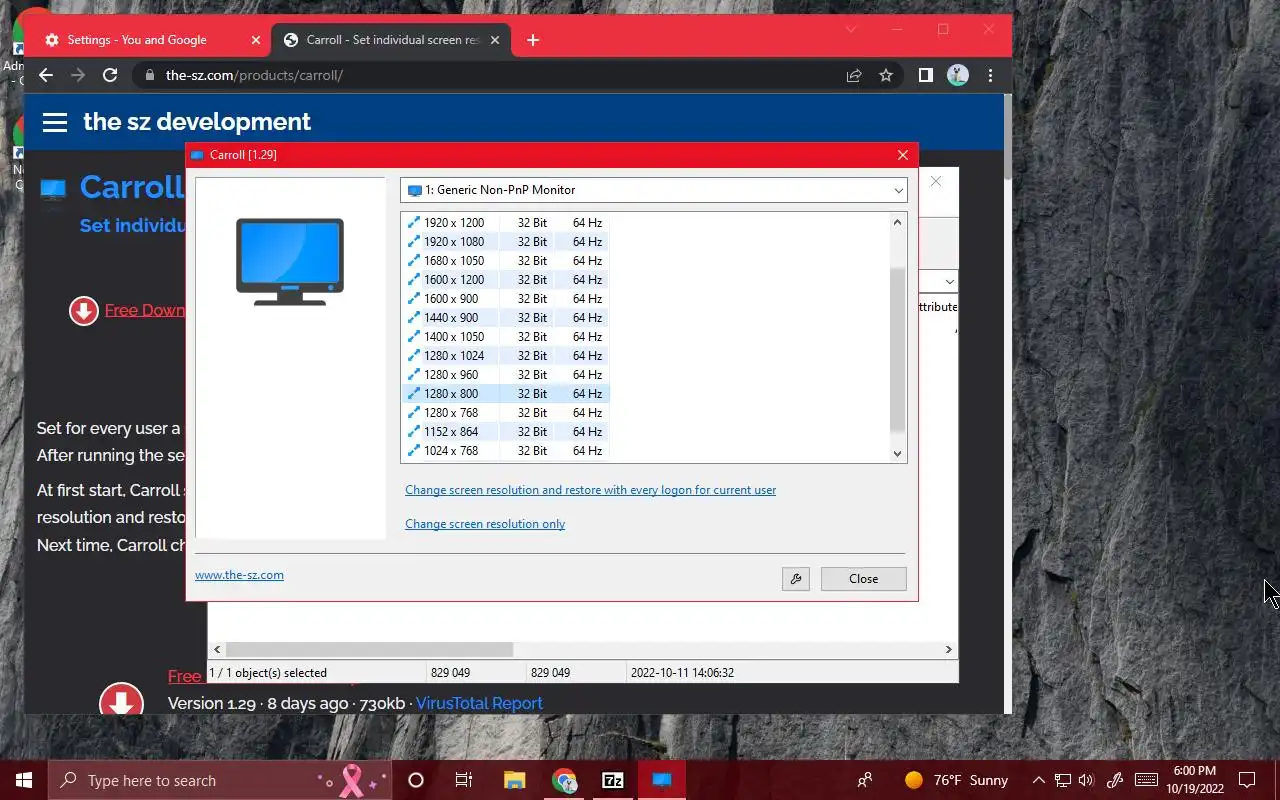1280x800 pixels.
Task: Click the scroll down arrow of the resolution list
Action: (x=897, y=453)
